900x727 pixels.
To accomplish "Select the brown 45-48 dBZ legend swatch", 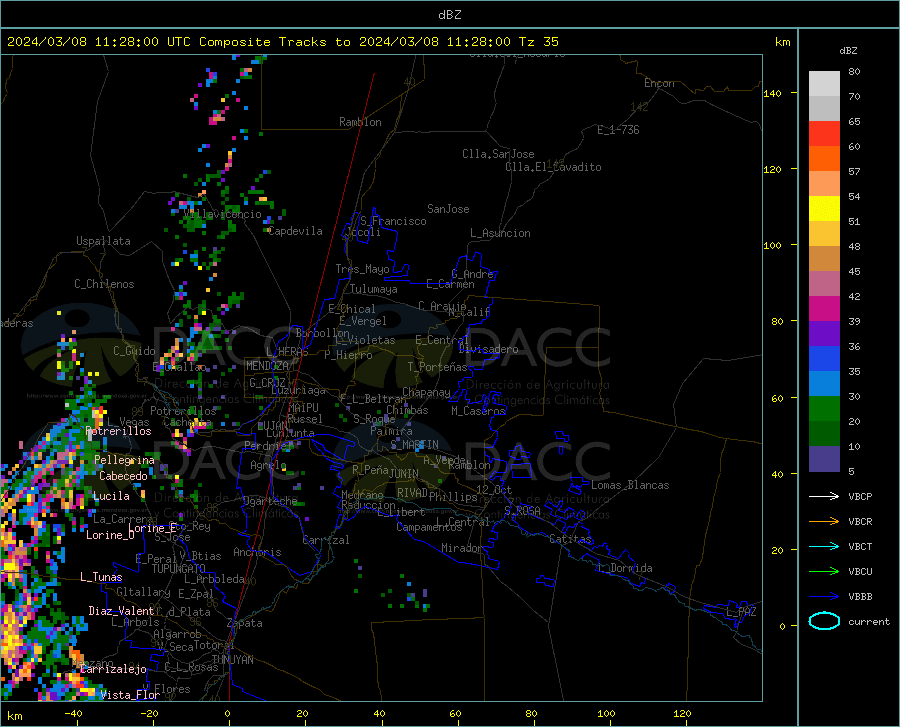I will click(x=824, y=259).
